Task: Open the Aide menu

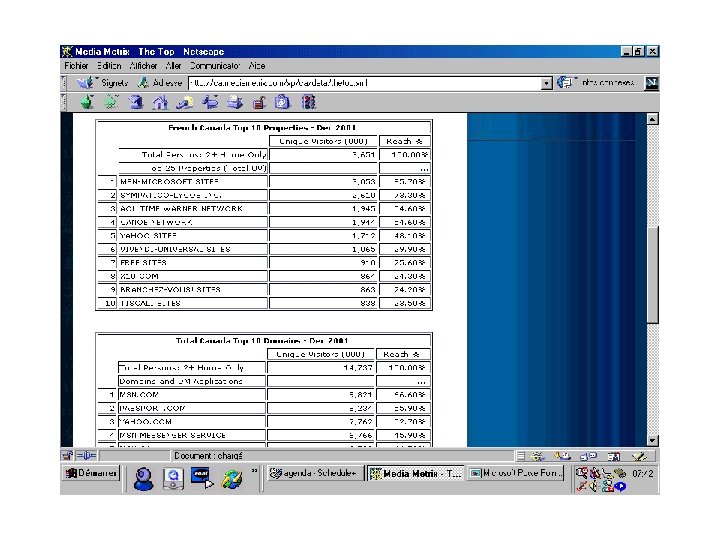Action: pos(257,66)
